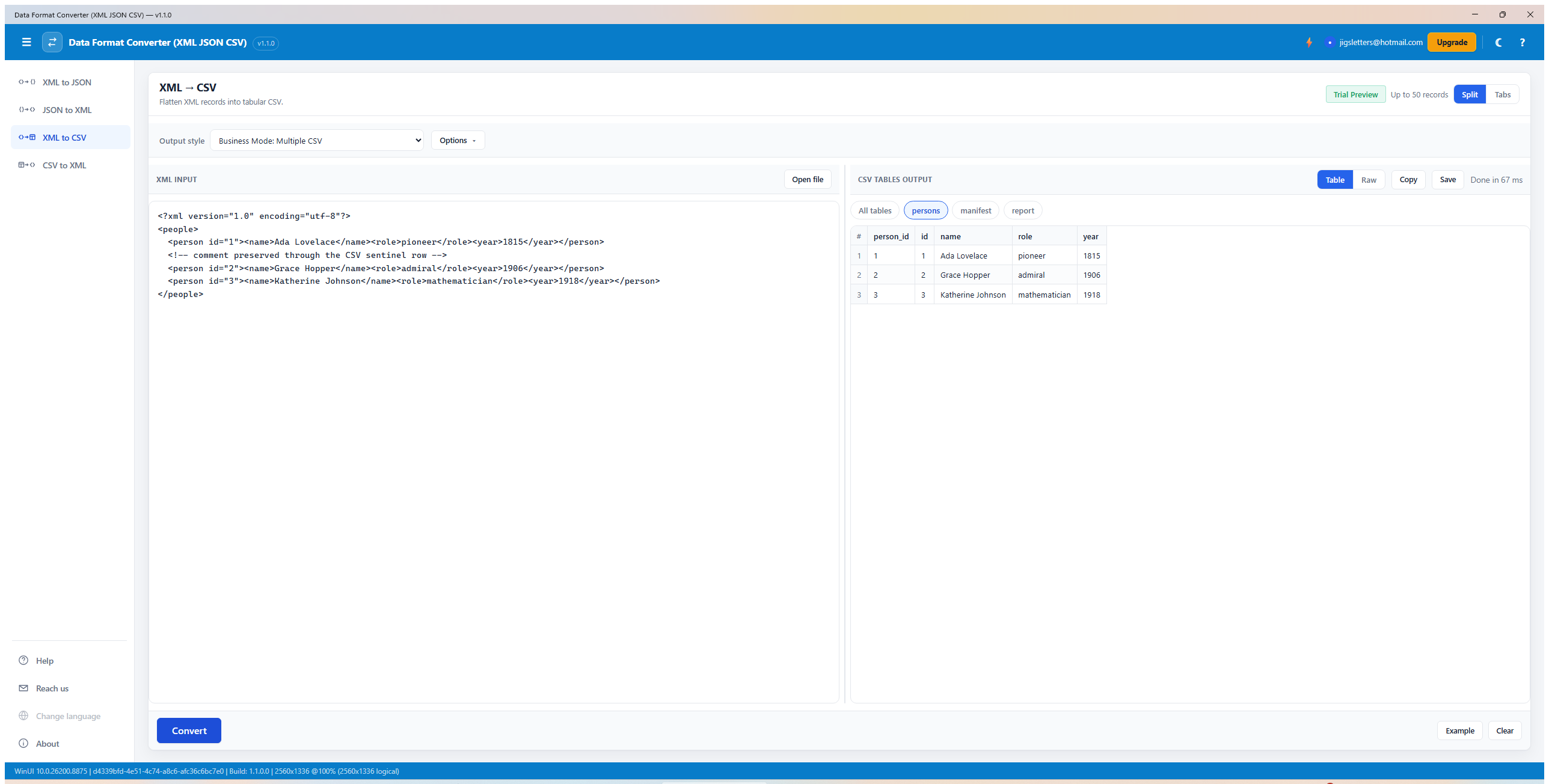1549x784 pixels.
Task: Click the Upgrade button
Action: (1452, 42)
